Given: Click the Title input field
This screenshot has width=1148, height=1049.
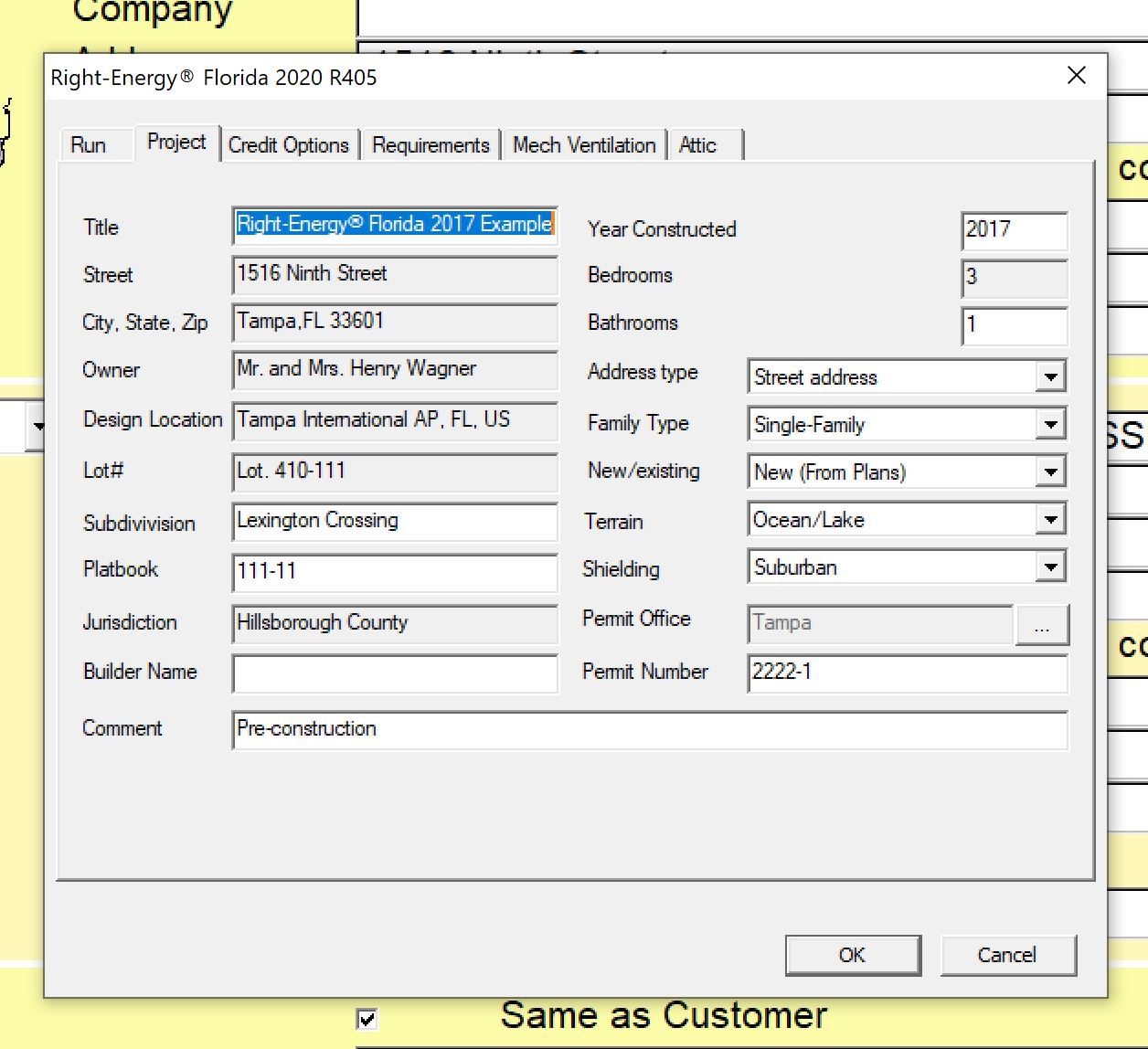Looking at the screenshot, I should (x=395, y=225).
